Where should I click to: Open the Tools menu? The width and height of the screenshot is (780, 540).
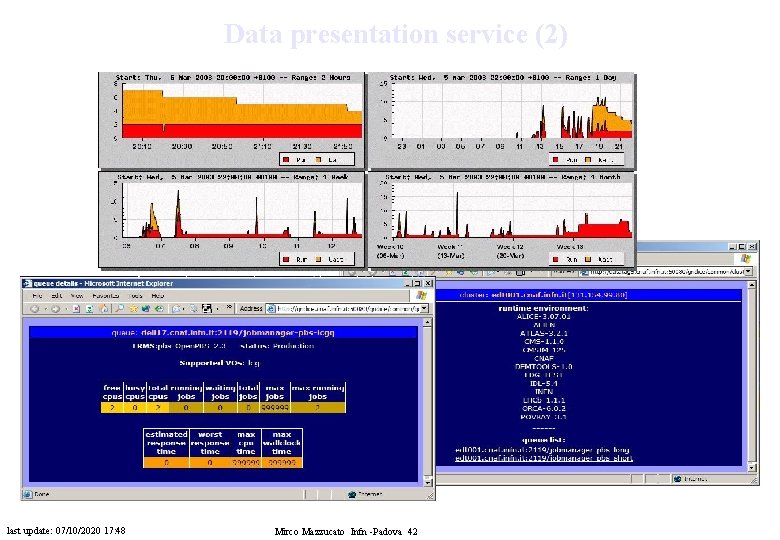(136, 296)
